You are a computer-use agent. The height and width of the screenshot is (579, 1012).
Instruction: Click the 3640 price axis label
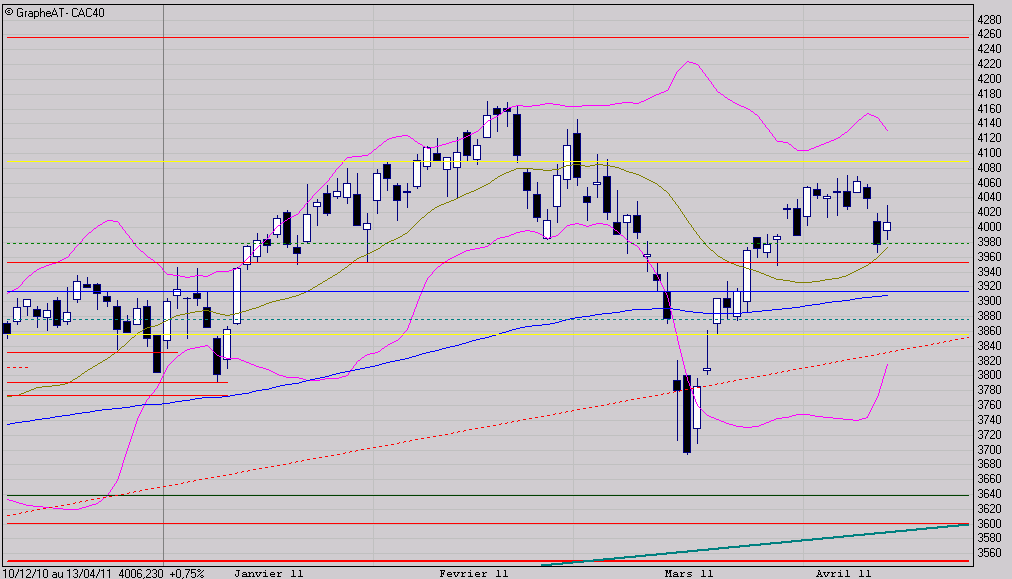point(989,494)
